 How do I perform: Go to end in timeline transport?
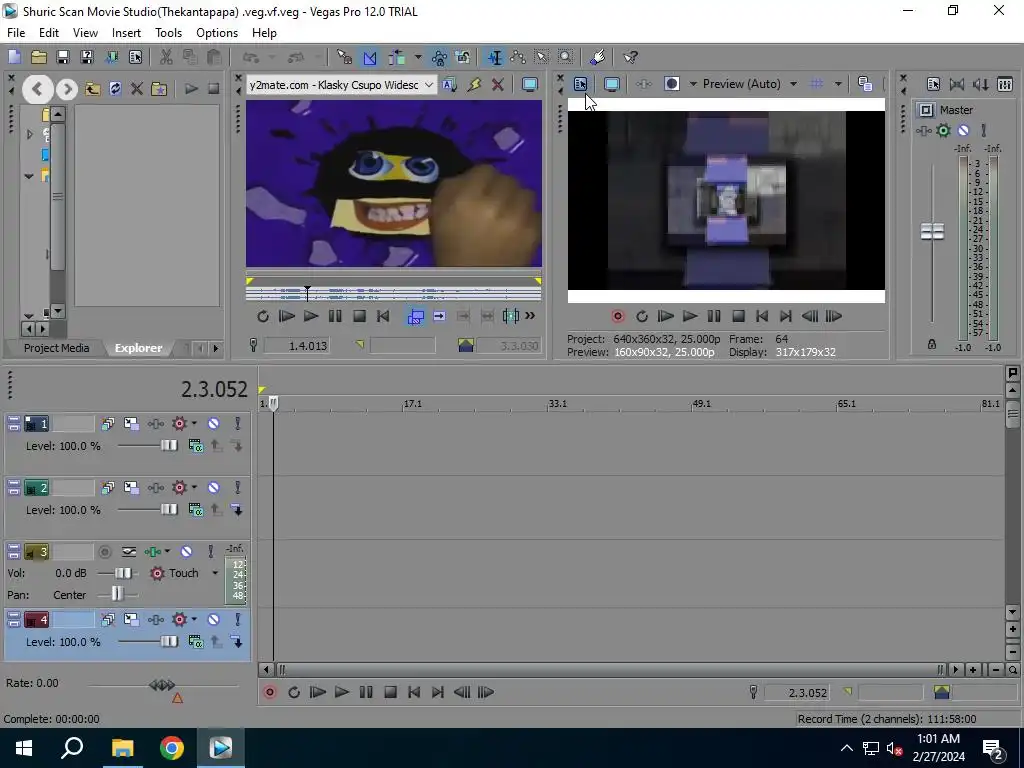tap(438, 692)
